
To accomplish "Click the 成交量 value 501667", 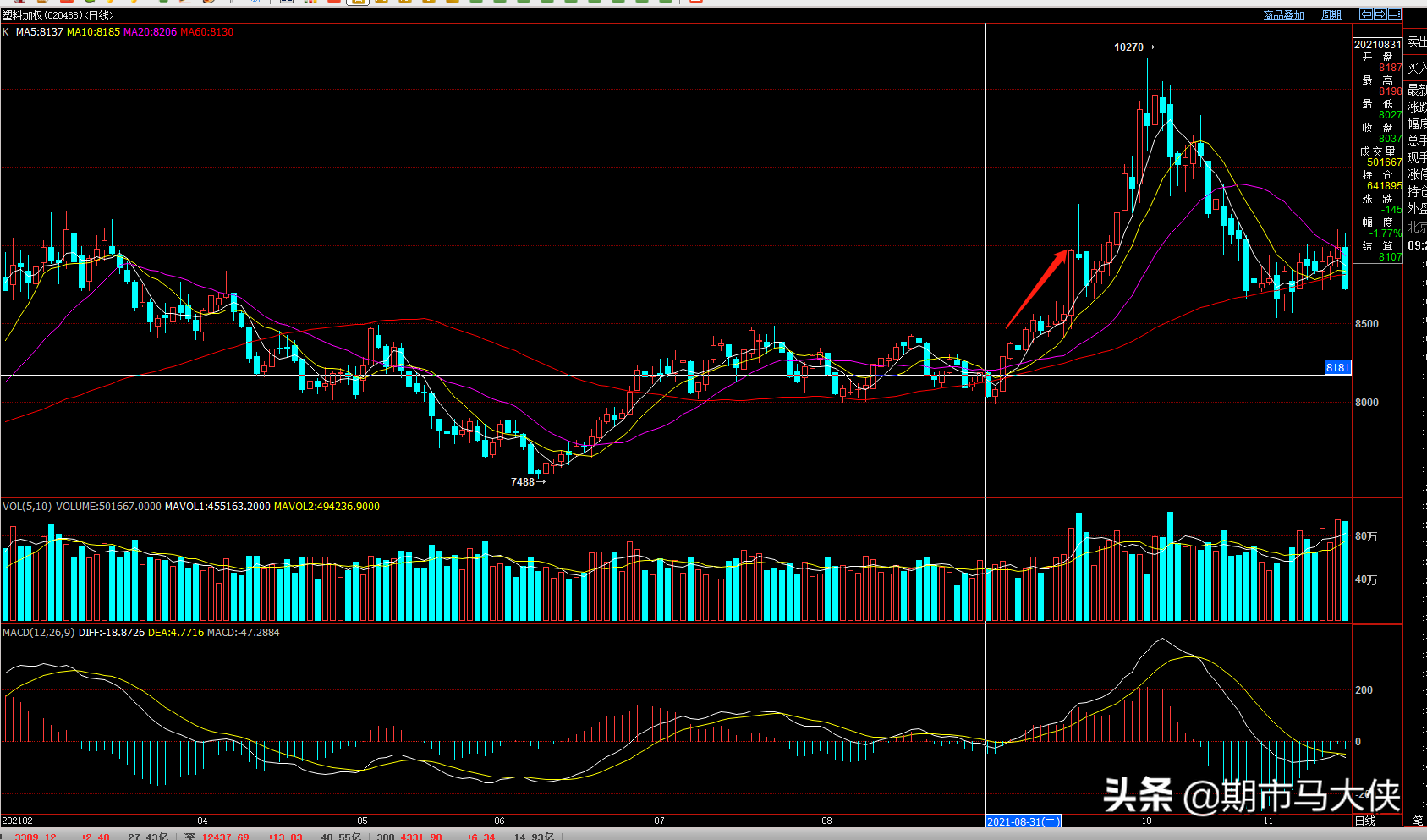I will [x=1385, y=162].
